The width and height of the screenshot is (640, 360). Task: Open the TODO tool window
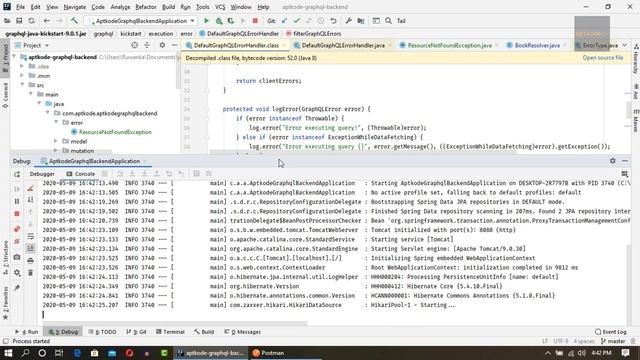[102, 332]
